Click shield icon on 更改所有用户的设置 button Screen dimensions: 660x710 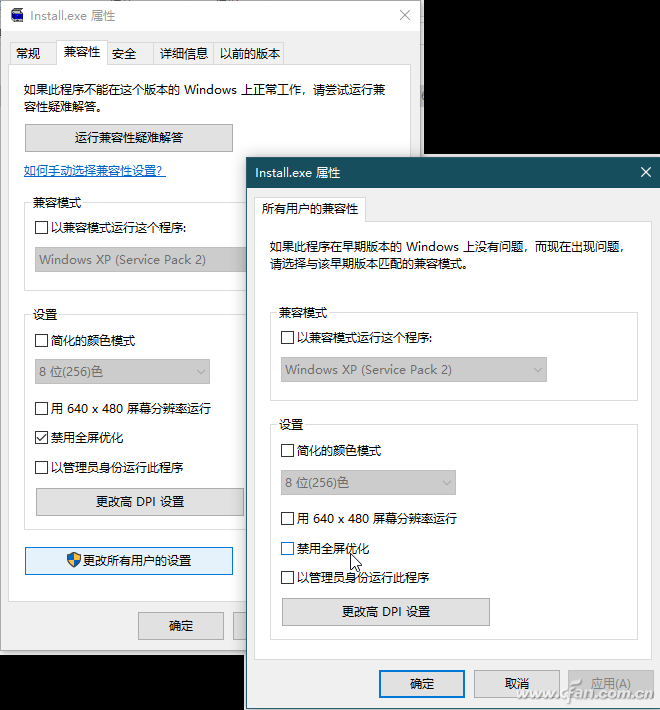(x=73, y=560)
